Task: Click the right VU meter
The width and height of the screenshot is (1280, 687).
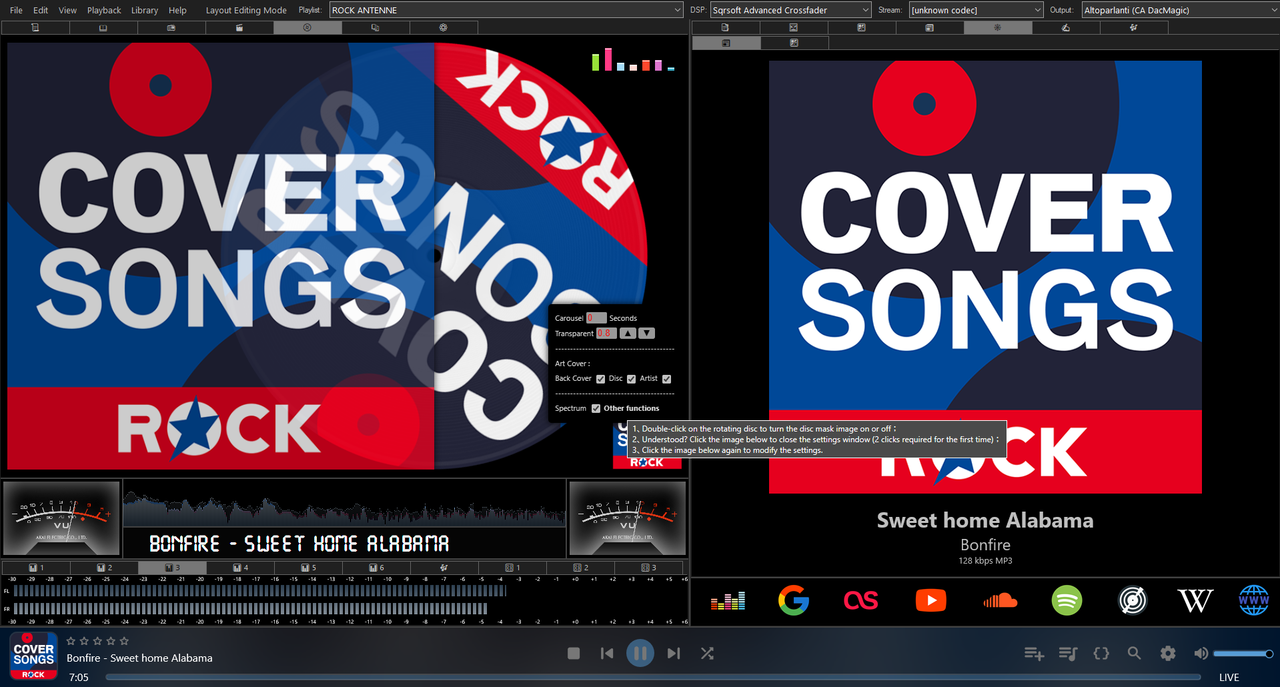Action: click(627, 518)
